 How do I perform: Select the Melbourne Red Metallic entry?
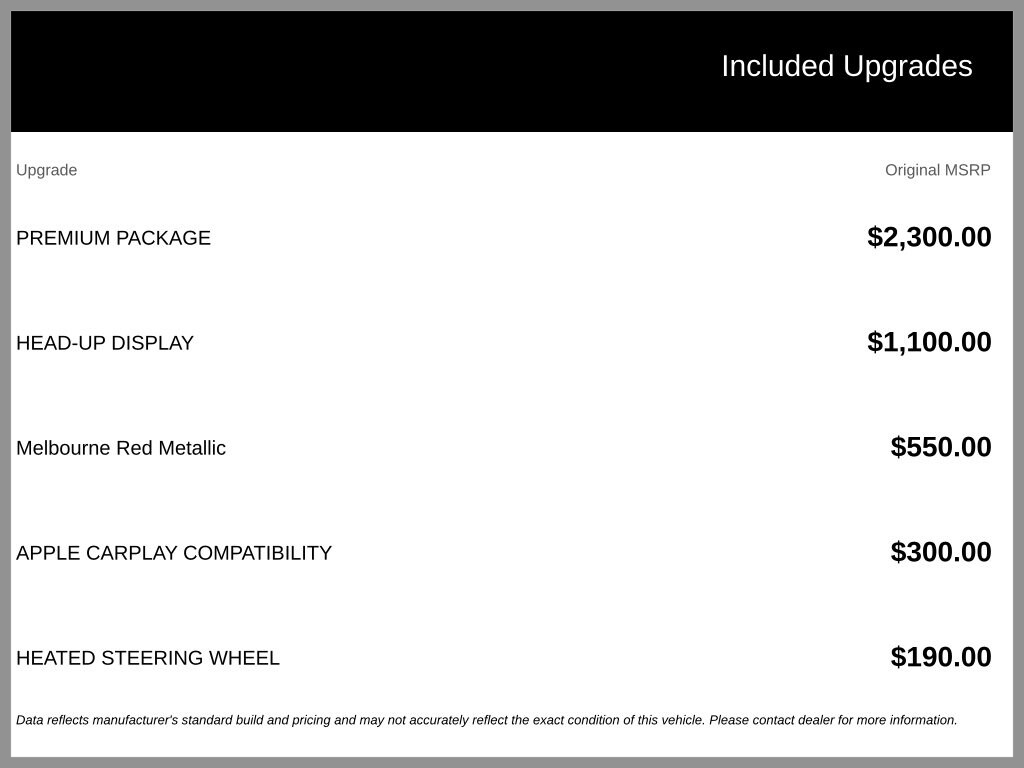121,448
